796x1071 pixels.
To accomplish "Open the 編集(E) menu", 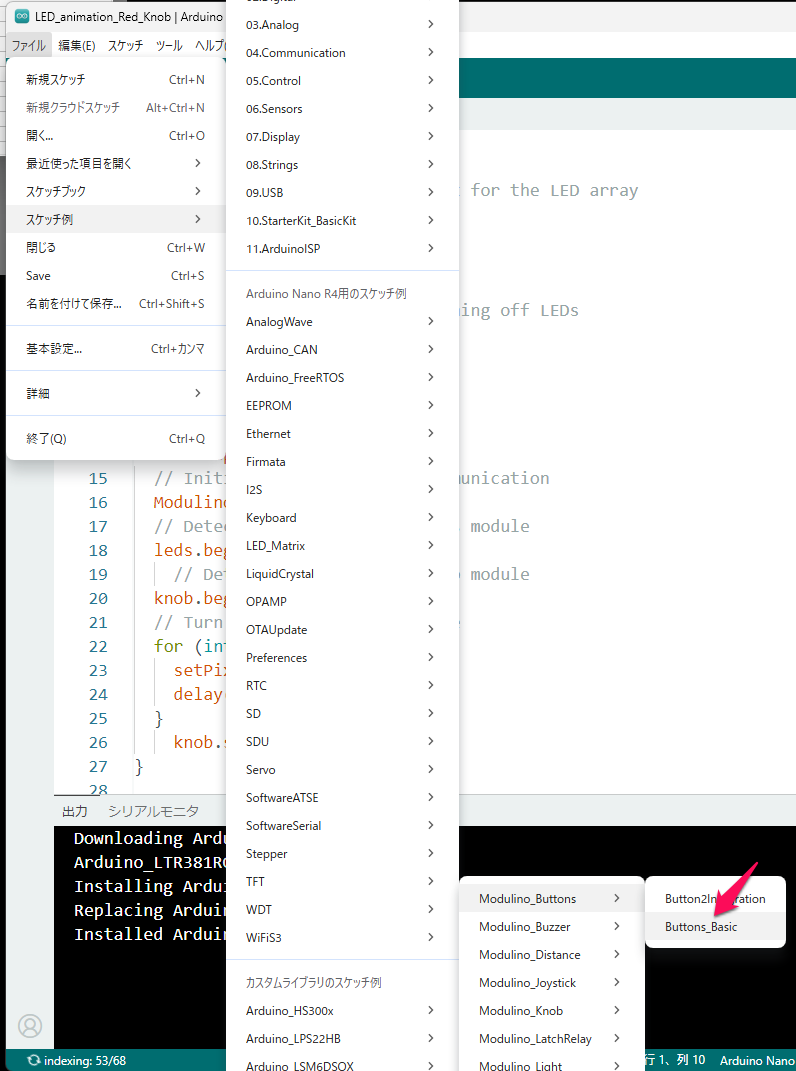I will pos(76,45).
